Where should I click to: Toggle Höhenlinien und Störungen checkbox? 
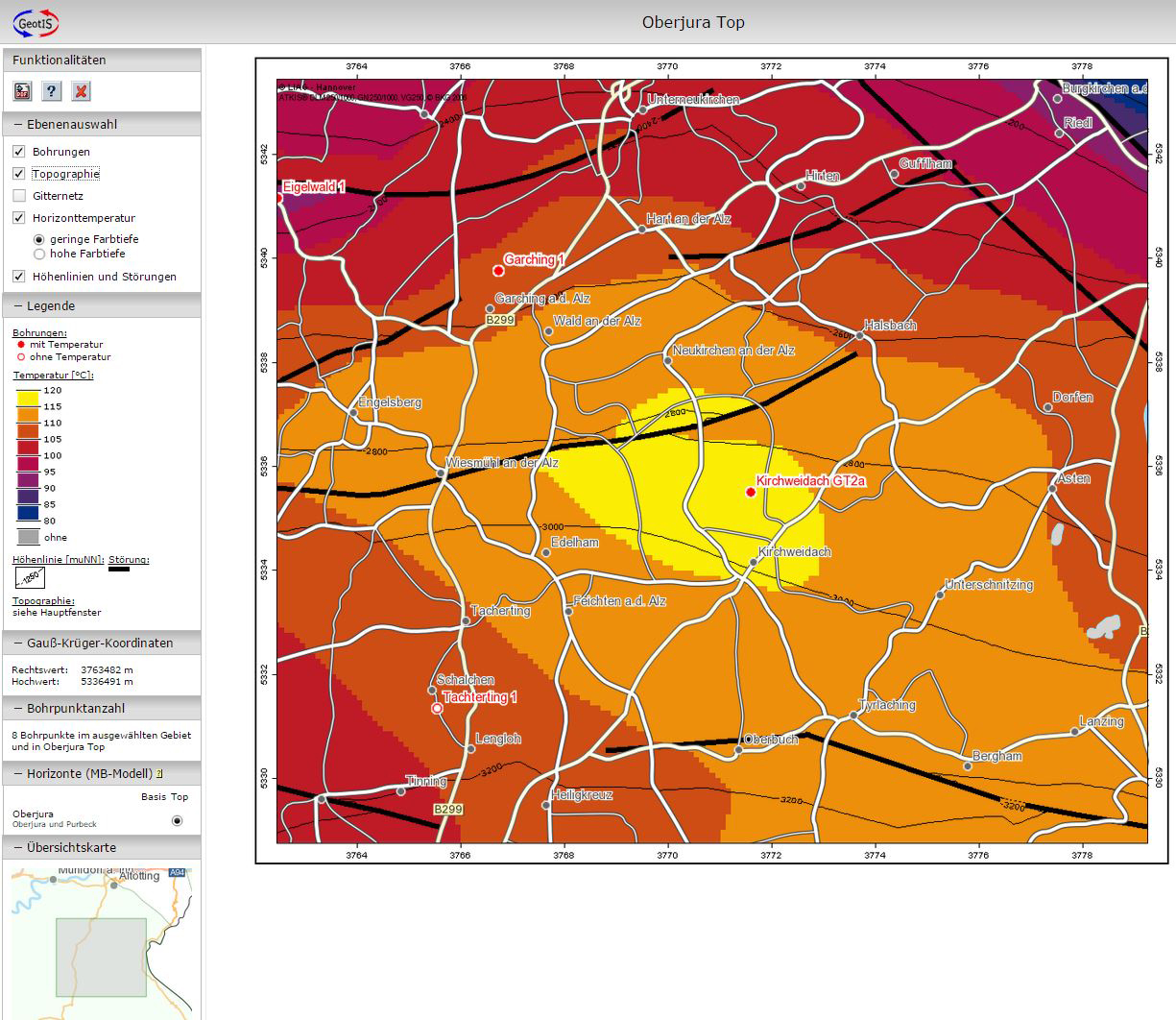pos(19,277)
